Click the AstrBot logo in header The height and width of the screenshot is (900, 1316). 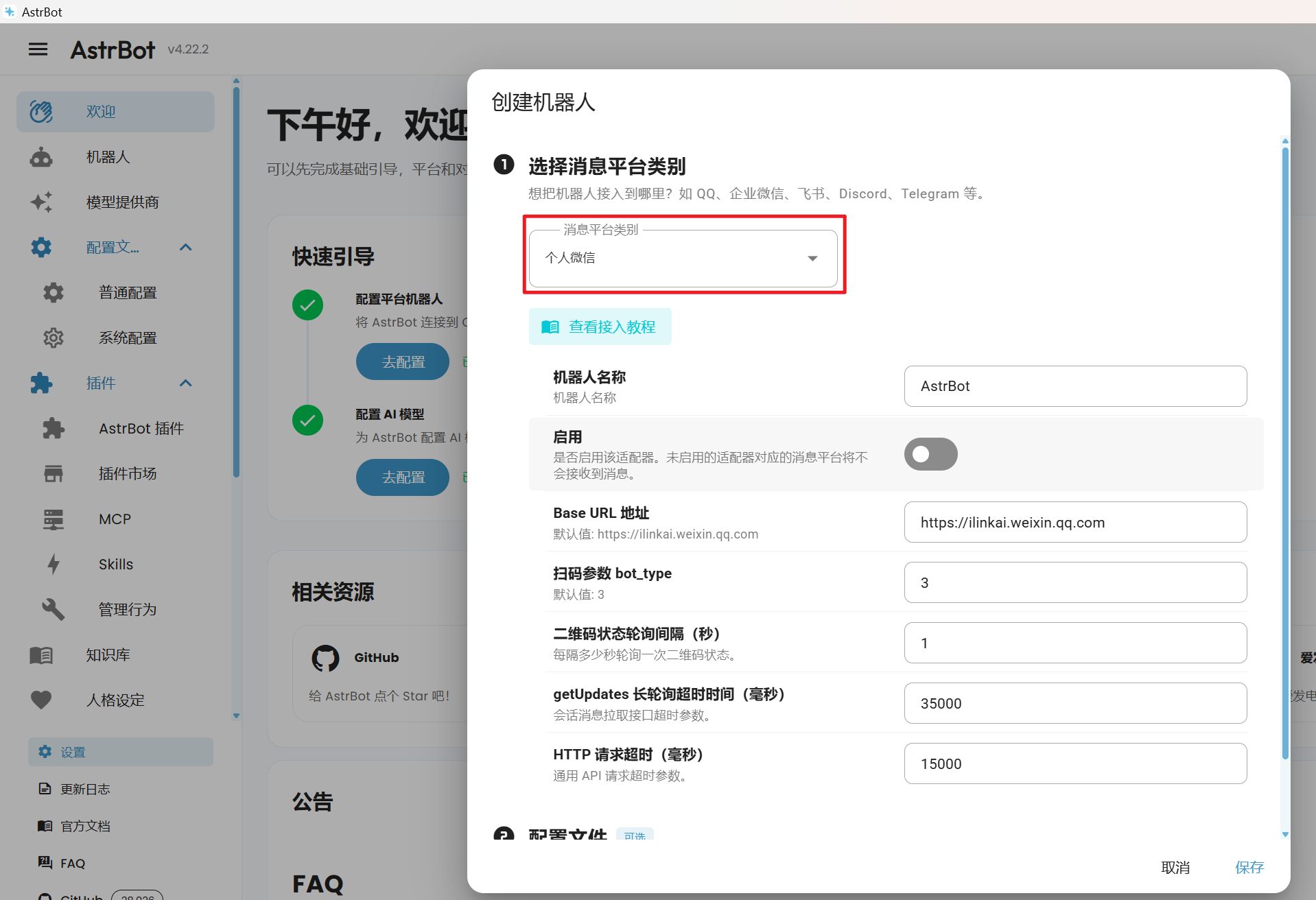coord(113,49)
